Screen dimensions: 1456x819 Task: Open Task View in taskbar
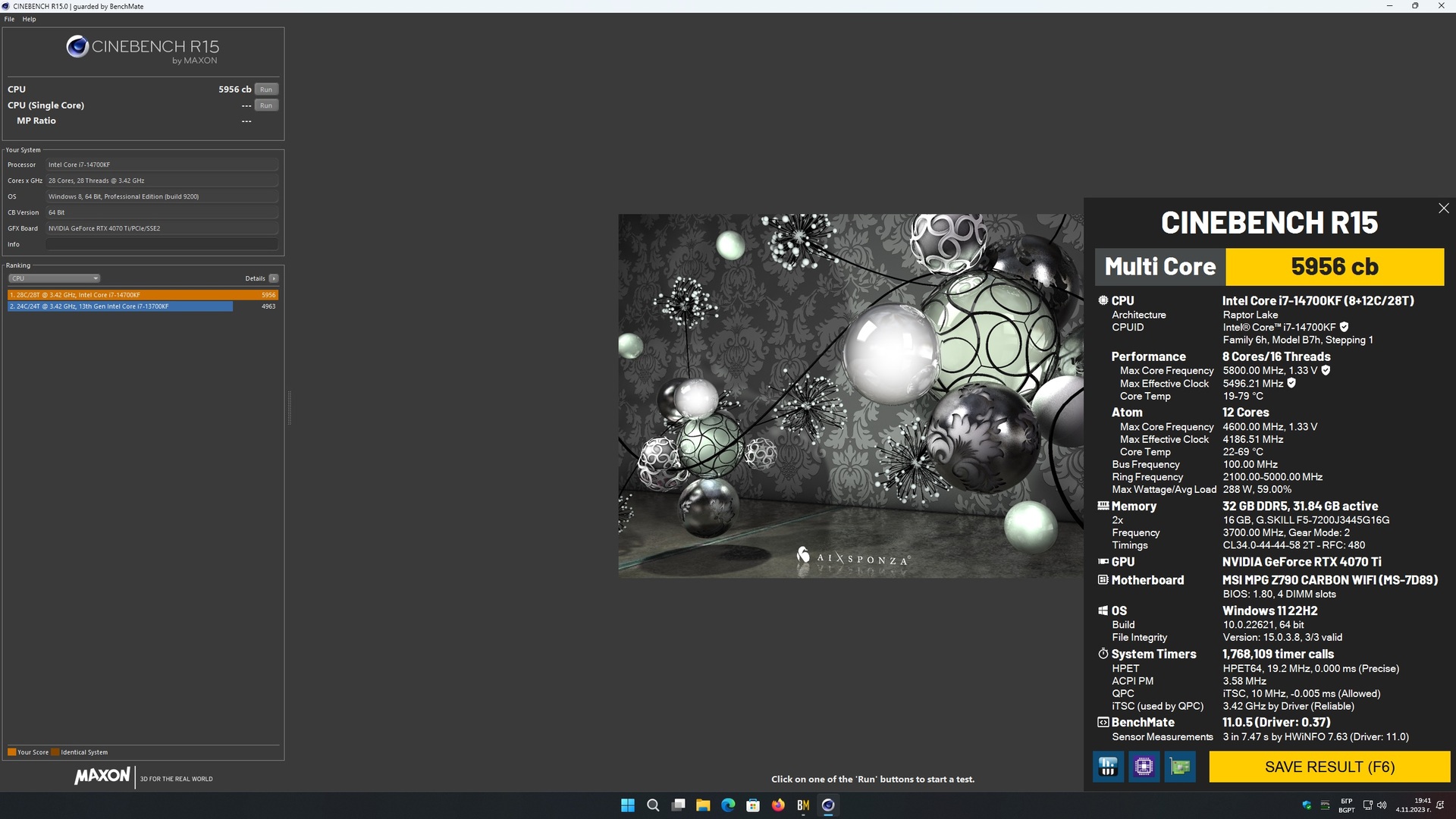point(678,805)
